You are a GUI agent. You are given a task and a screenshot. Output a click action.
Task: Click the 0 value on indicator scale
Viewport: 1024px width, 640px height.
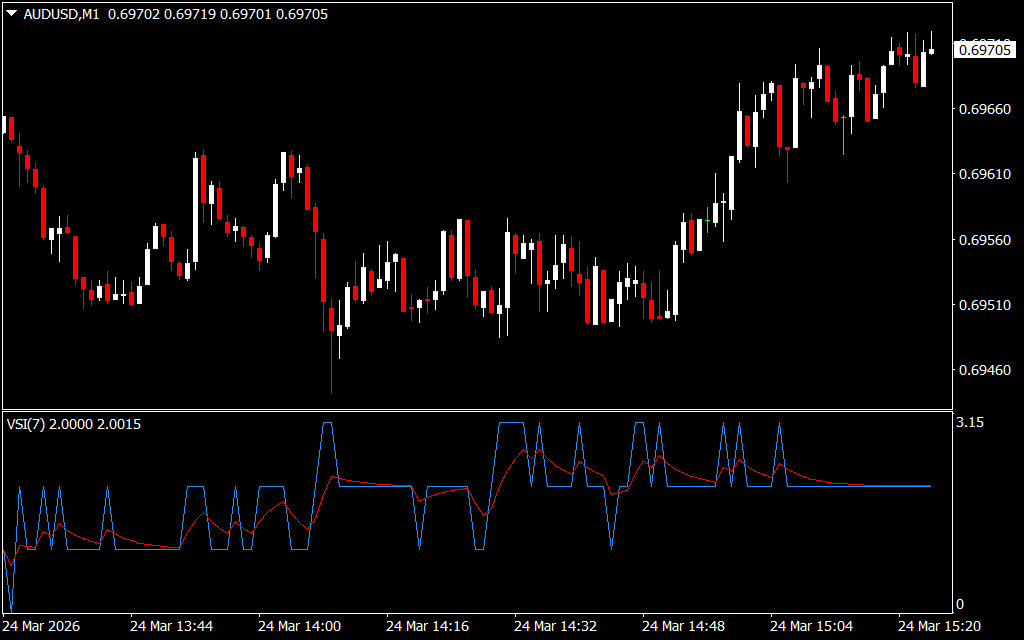pyautogui.click(x=960, y=604)
